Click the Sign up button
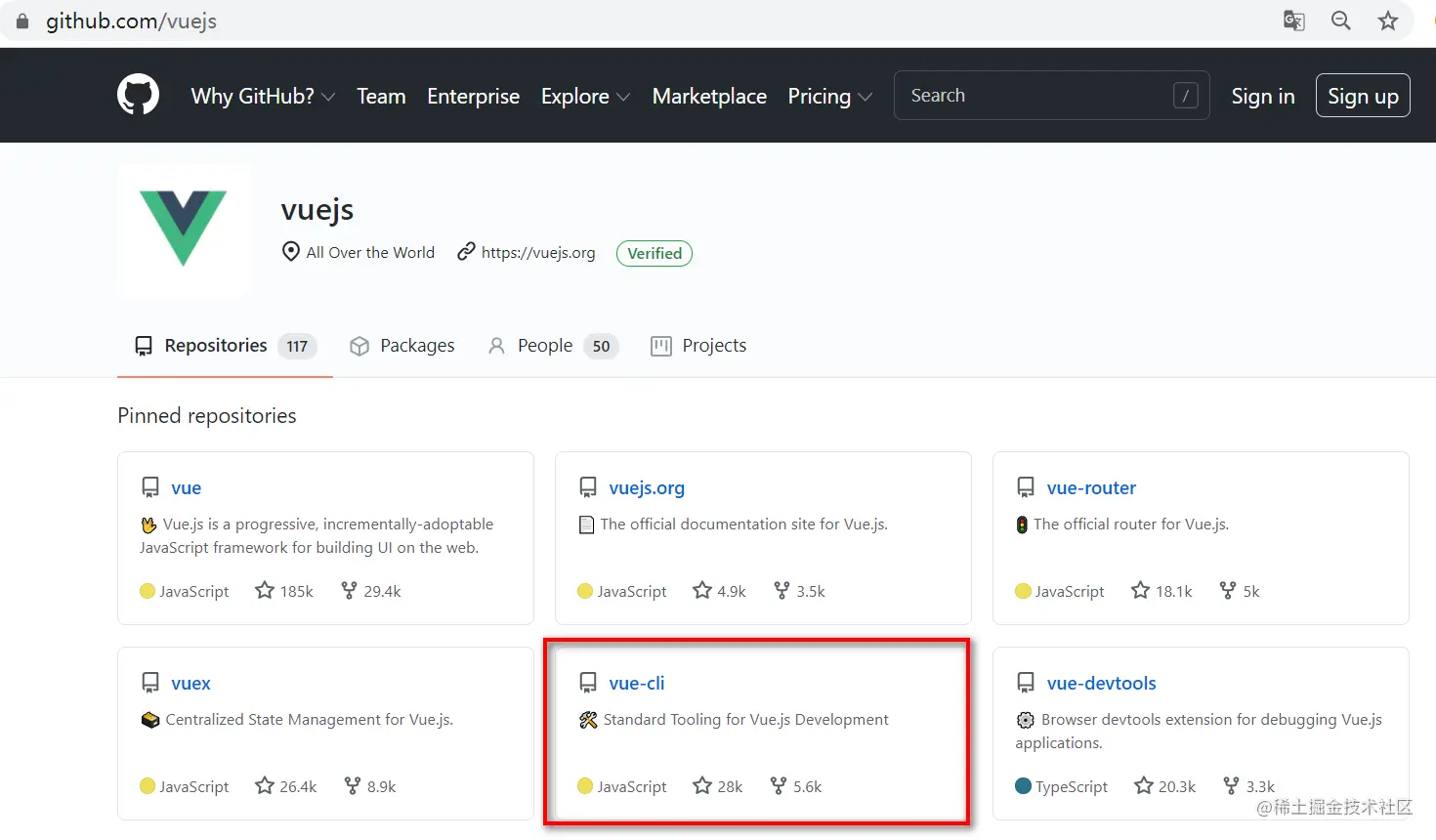This screenshot has height=840, width=1436. click(x=1363, y=96)
